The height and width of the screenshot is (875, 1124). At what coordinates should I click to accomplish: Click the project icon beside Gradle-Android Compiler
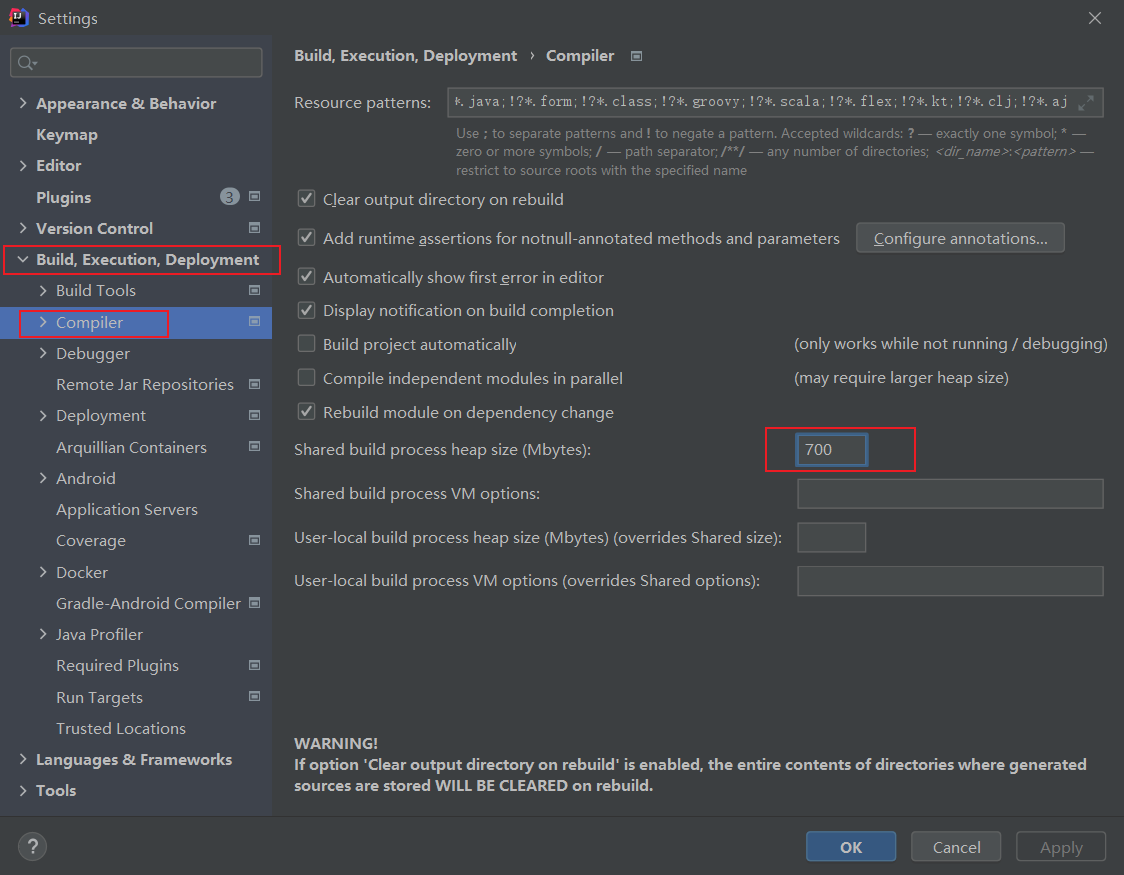pos(254,603)
